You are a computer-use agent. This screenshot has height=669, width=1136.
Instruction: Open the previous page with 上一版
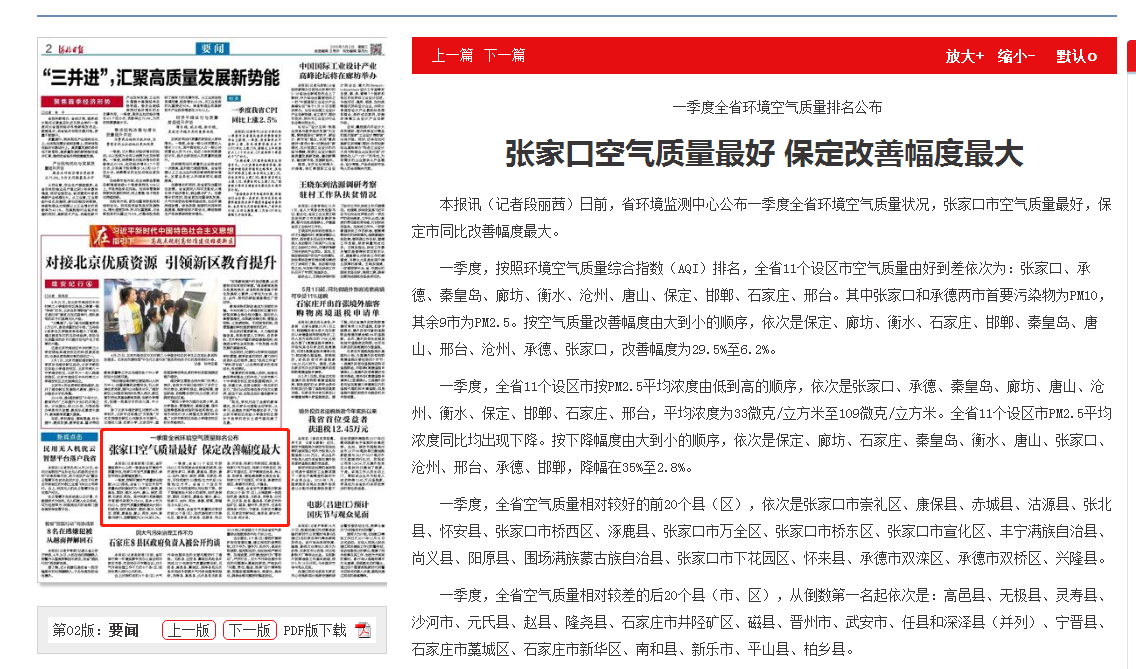click(x=189, y=630)
